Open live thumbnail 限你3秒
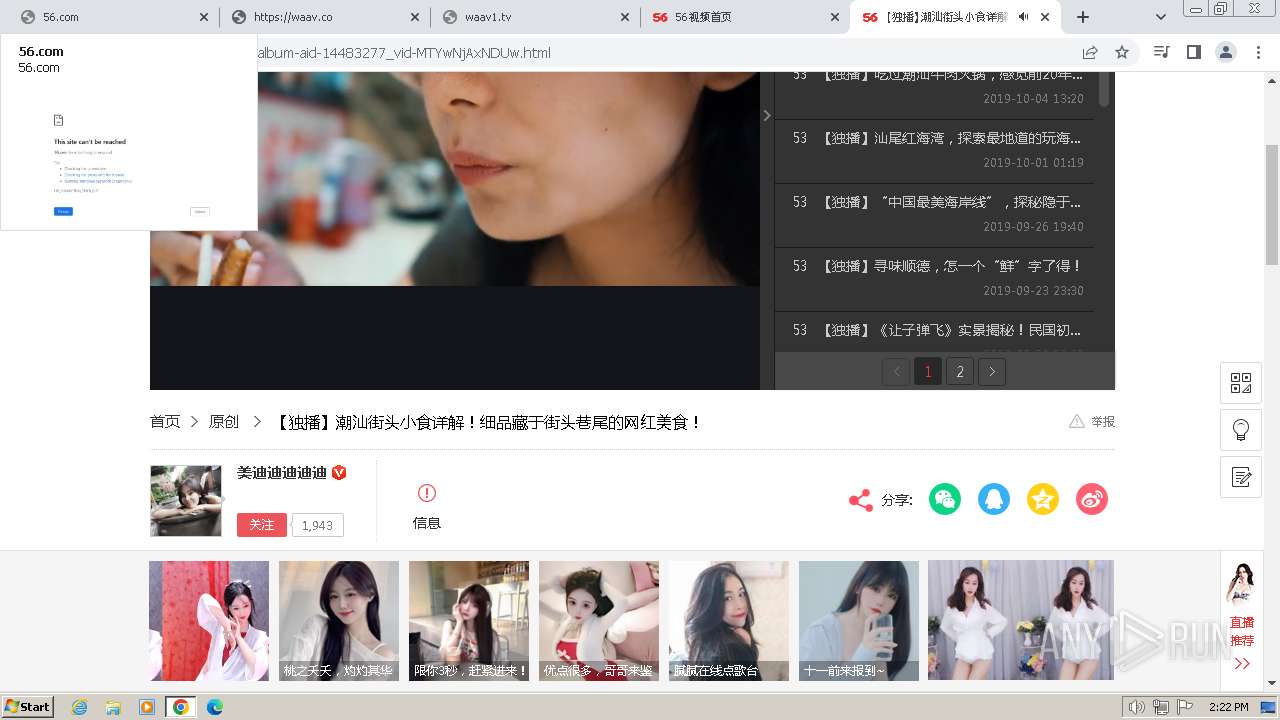 click(x=469, y=621)
